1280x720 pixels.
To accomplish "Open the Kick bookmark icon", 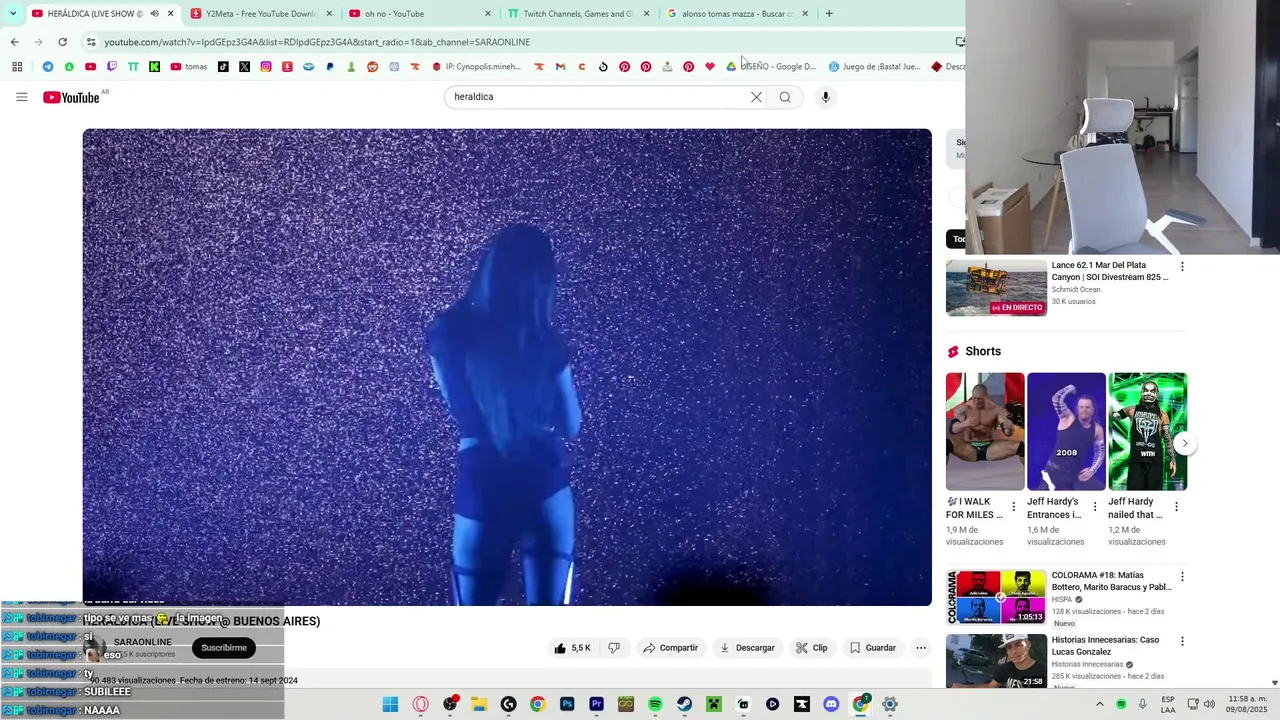I will (x=155, y=67).
